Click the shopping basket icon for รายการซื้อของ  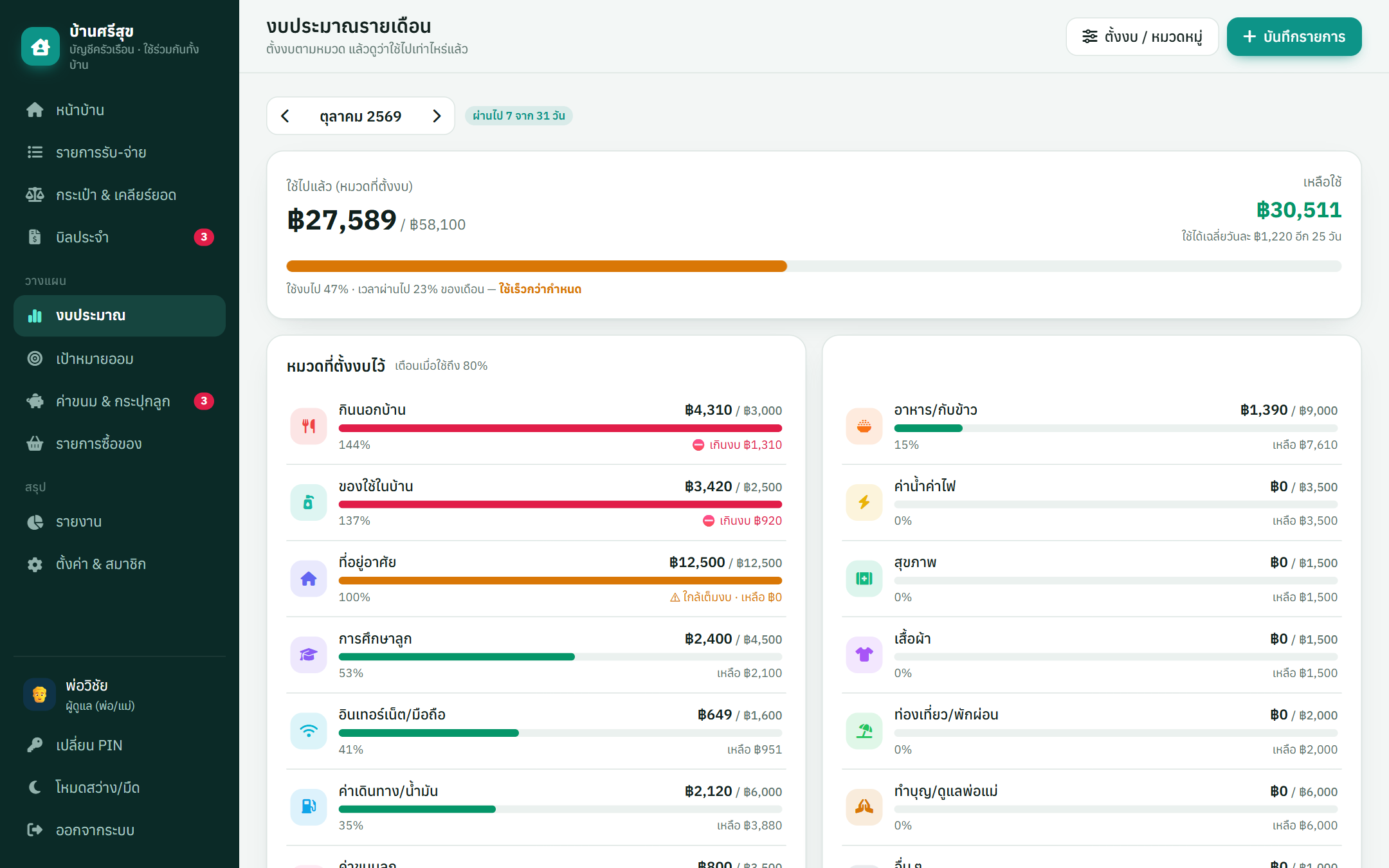(x=35, y=444)
